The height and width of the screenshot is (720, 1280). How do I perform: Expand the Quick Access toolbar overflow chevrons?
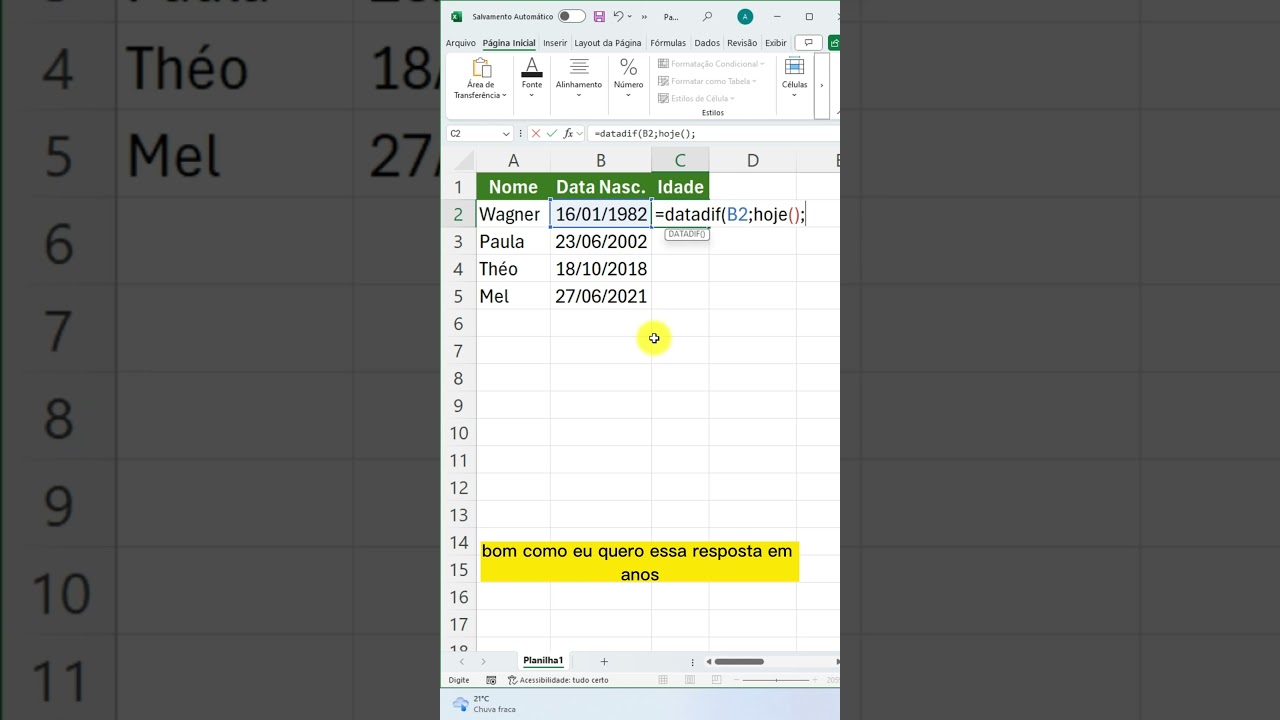[x=644, y=17]
